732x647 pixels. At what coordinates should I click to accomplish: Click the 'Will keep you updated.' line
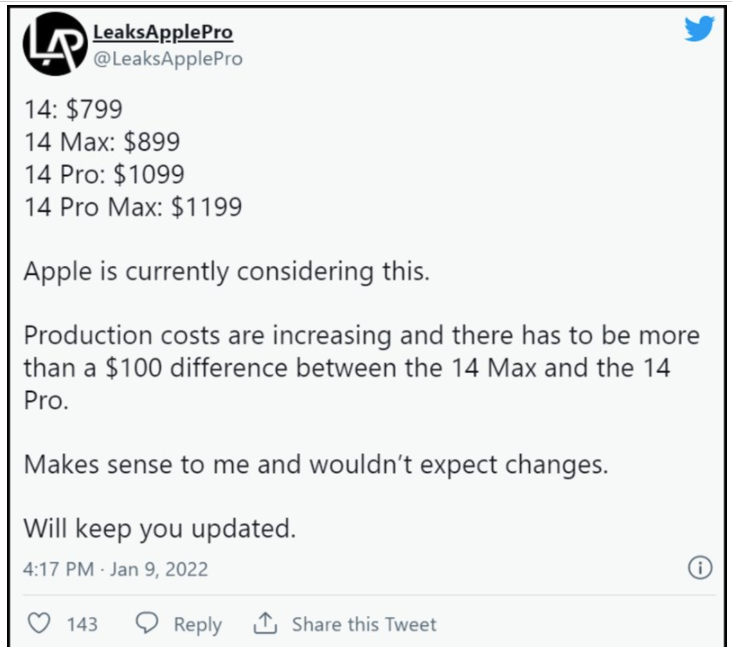click(159, 528)
